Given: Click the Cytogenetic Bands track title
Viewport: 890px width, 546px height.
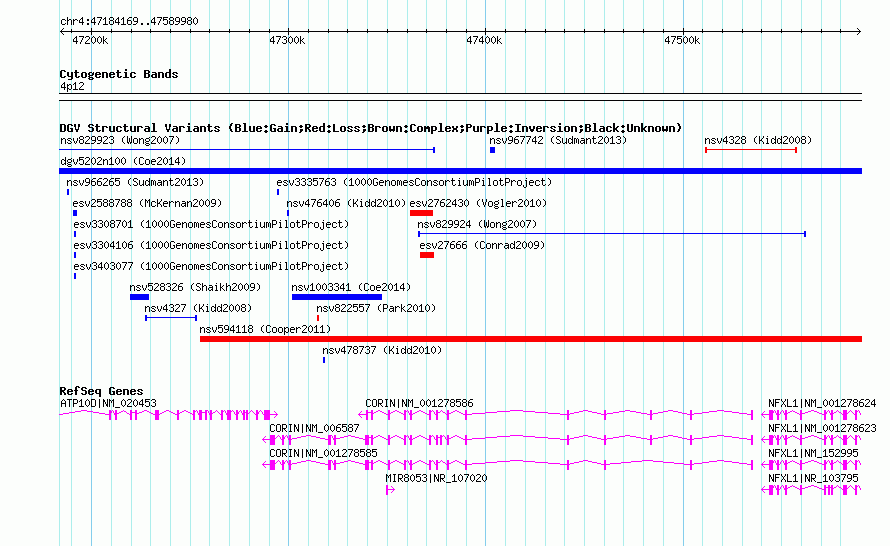Looking at the screenshot, I should click(119, 74).
